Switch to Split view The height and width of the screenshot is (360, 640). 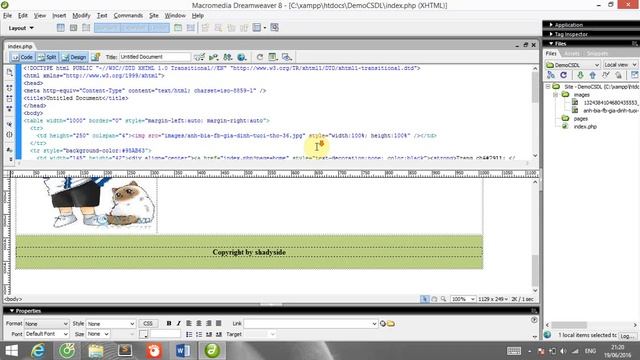[47, 57]
